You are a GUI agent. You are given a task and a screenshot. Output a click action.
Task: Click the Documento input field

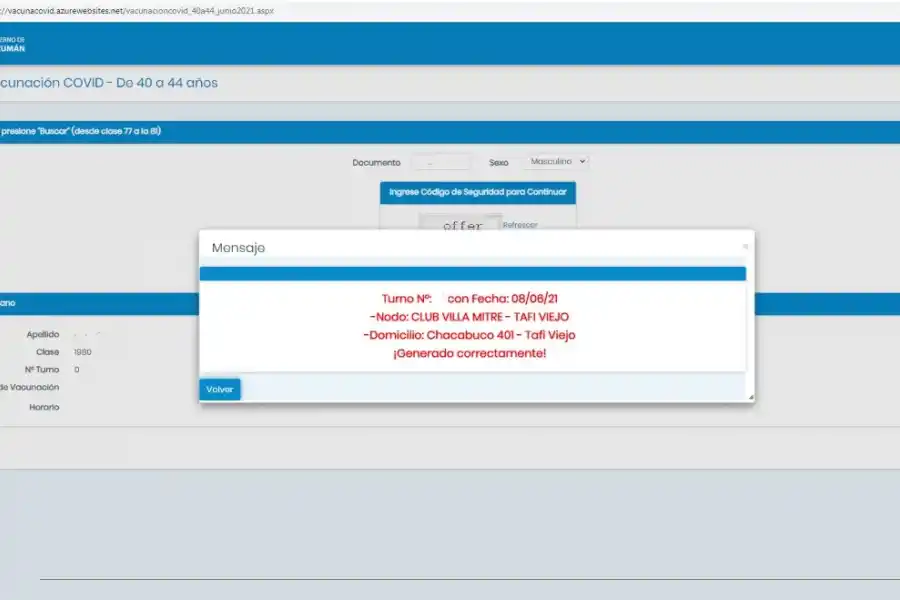coord(440,162)
